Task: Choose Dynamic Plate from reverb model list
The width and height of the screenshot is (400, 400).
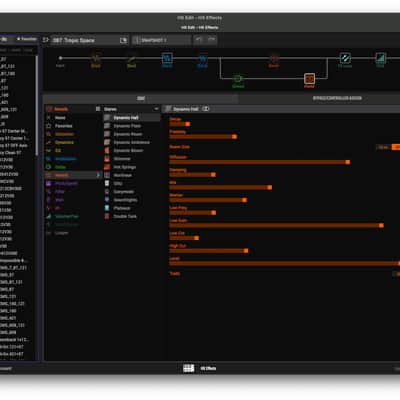Action: tap(127, 126)
